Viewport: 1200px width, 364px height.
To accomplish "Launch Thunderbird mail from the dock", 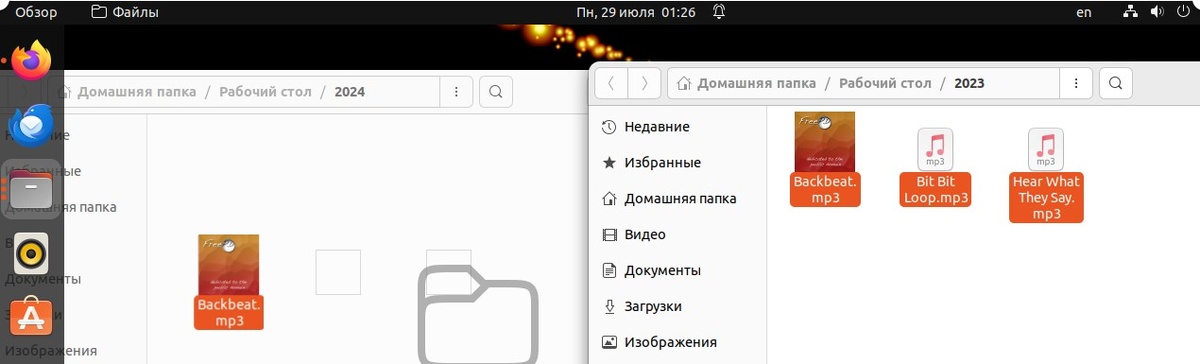I will 32,125.
